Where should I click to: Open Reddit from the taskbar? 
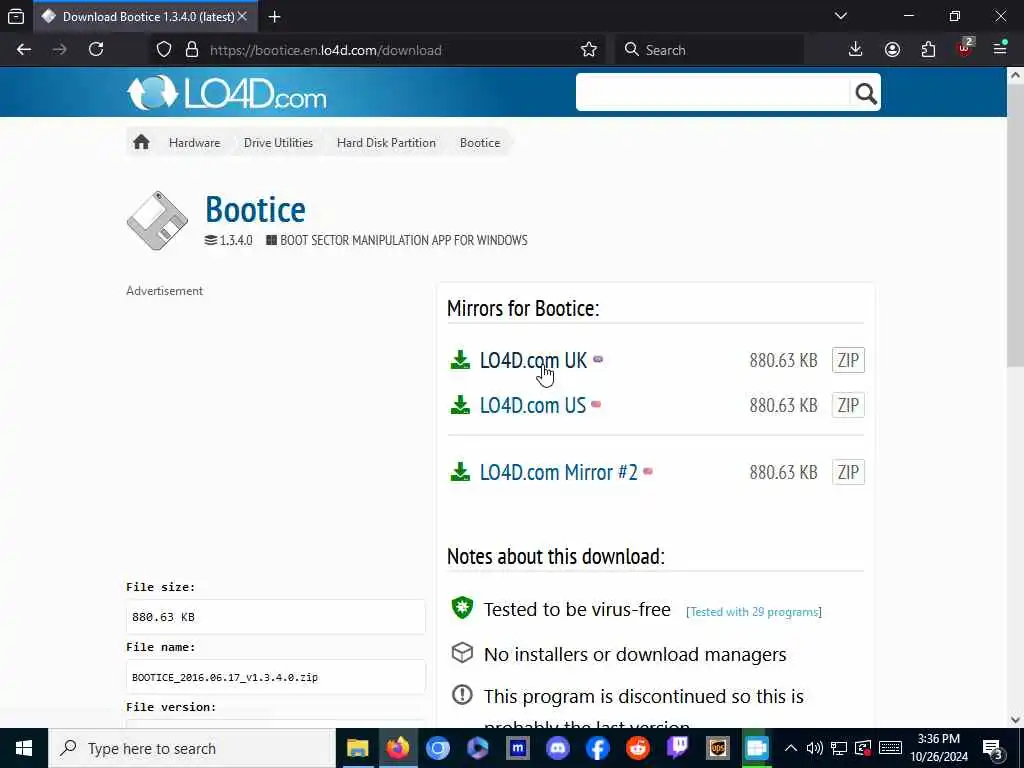tap(638, 748)
